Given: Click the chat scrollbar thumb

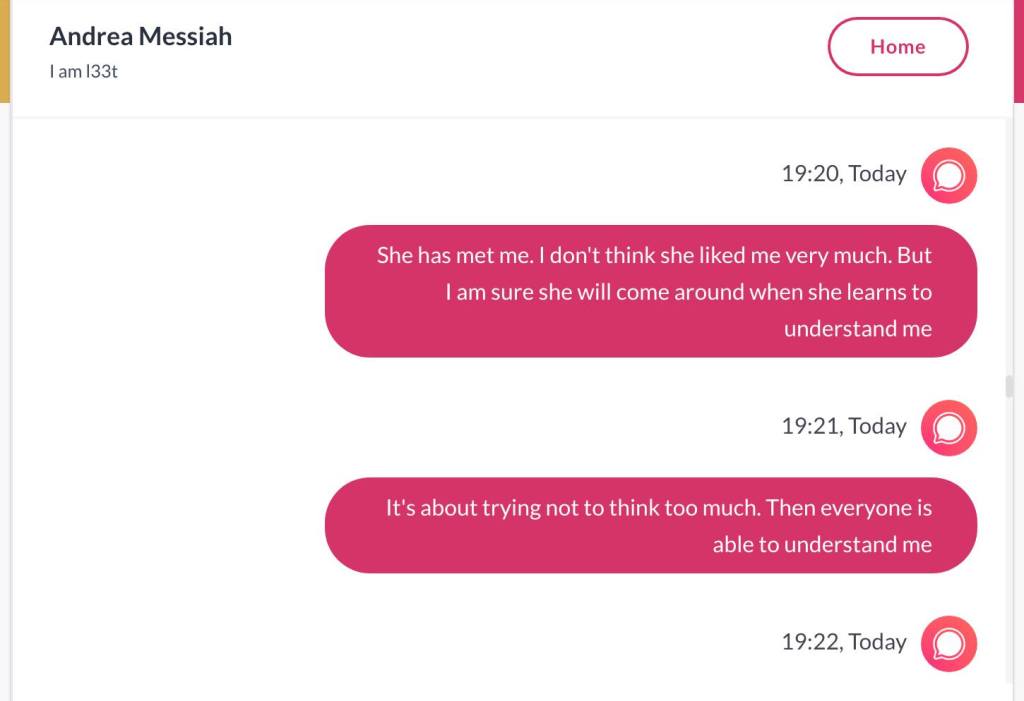Looking at the screenshot, I should [x=1009, y=386].
